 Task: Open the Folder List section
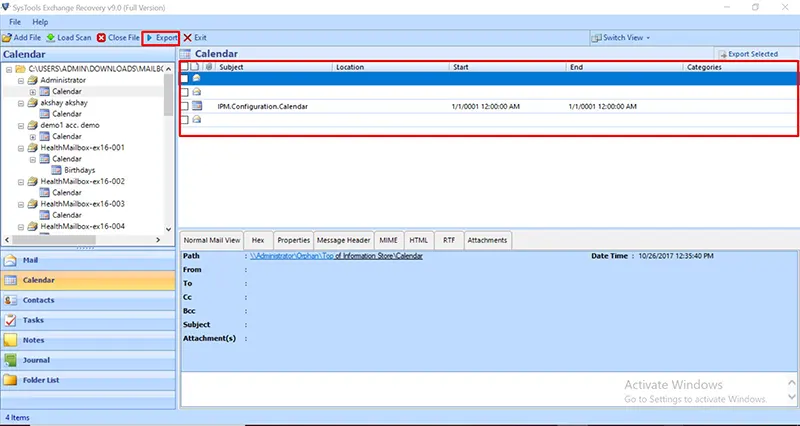coord(88,380)
